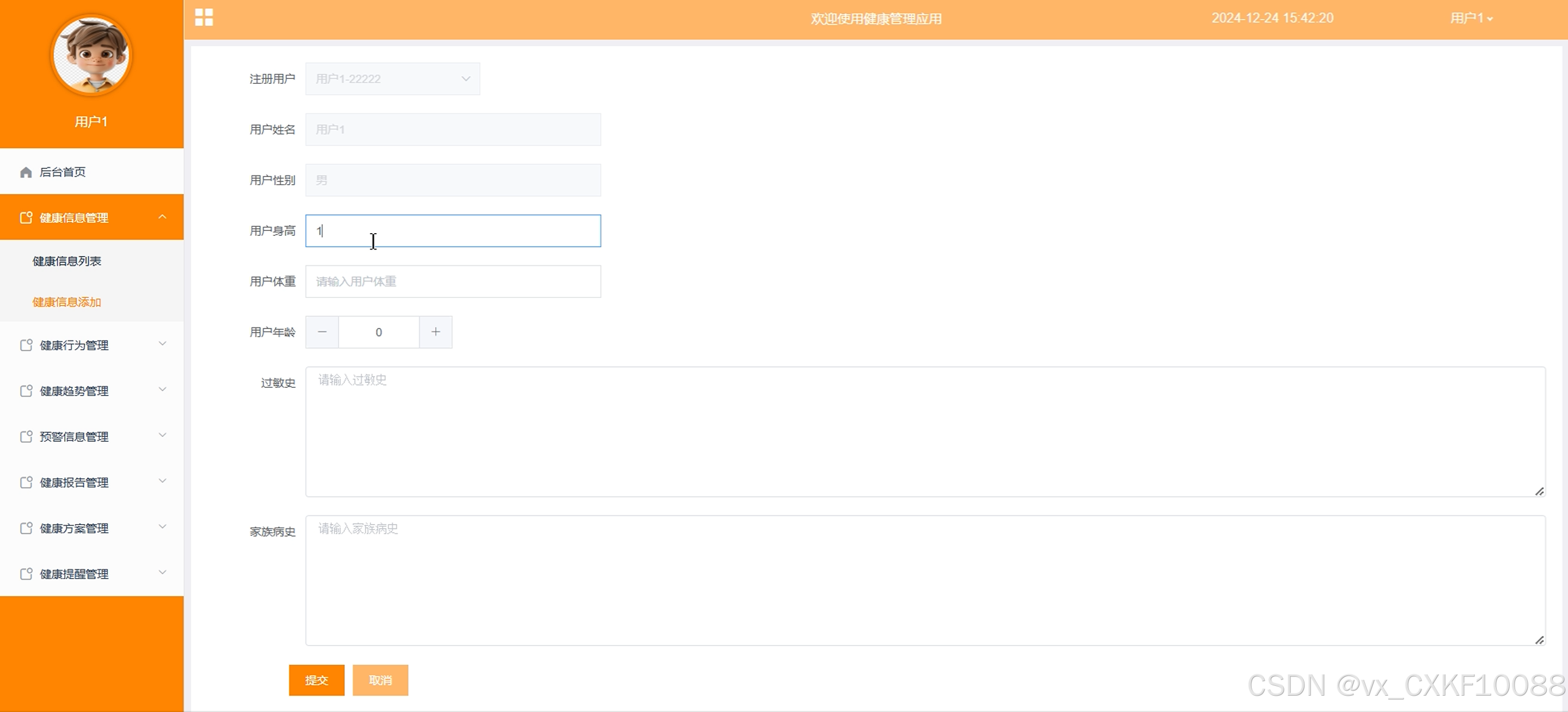Click the home icon beside 后台首页
Screen dimensions: 1568x712
(26, 172)
